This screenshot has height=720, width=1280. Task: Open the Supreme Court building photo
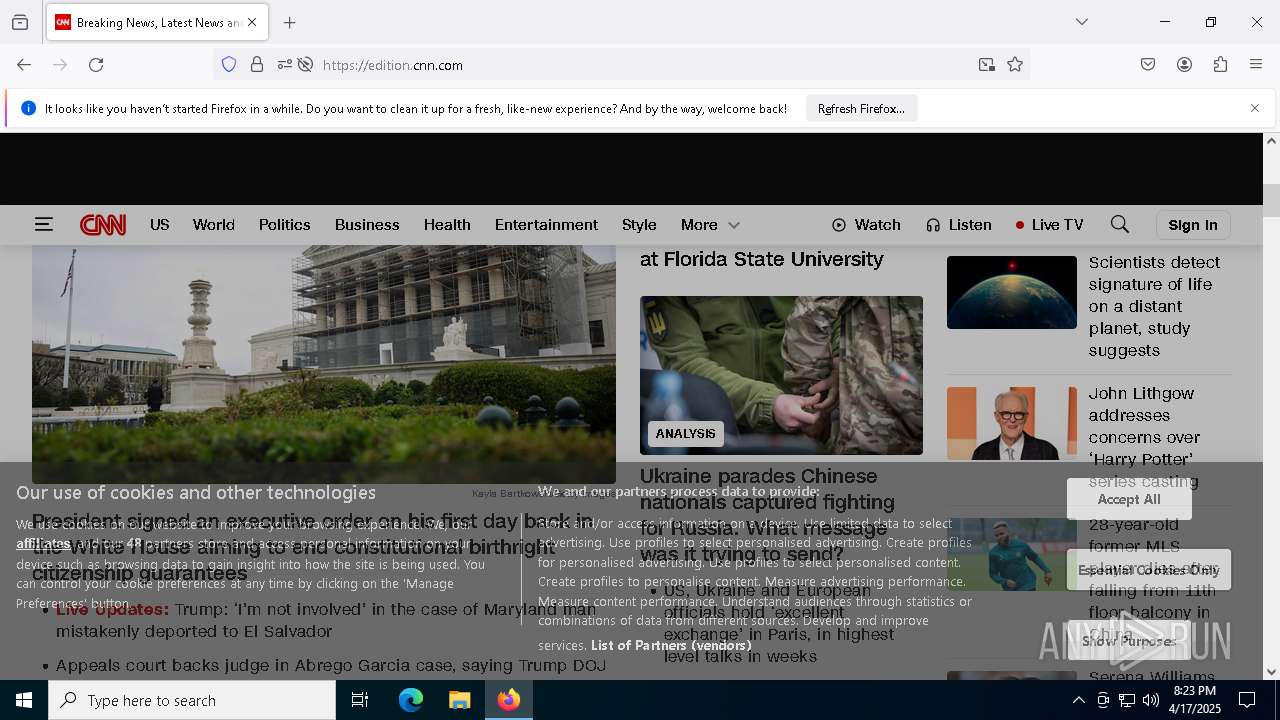pos(324,364)
